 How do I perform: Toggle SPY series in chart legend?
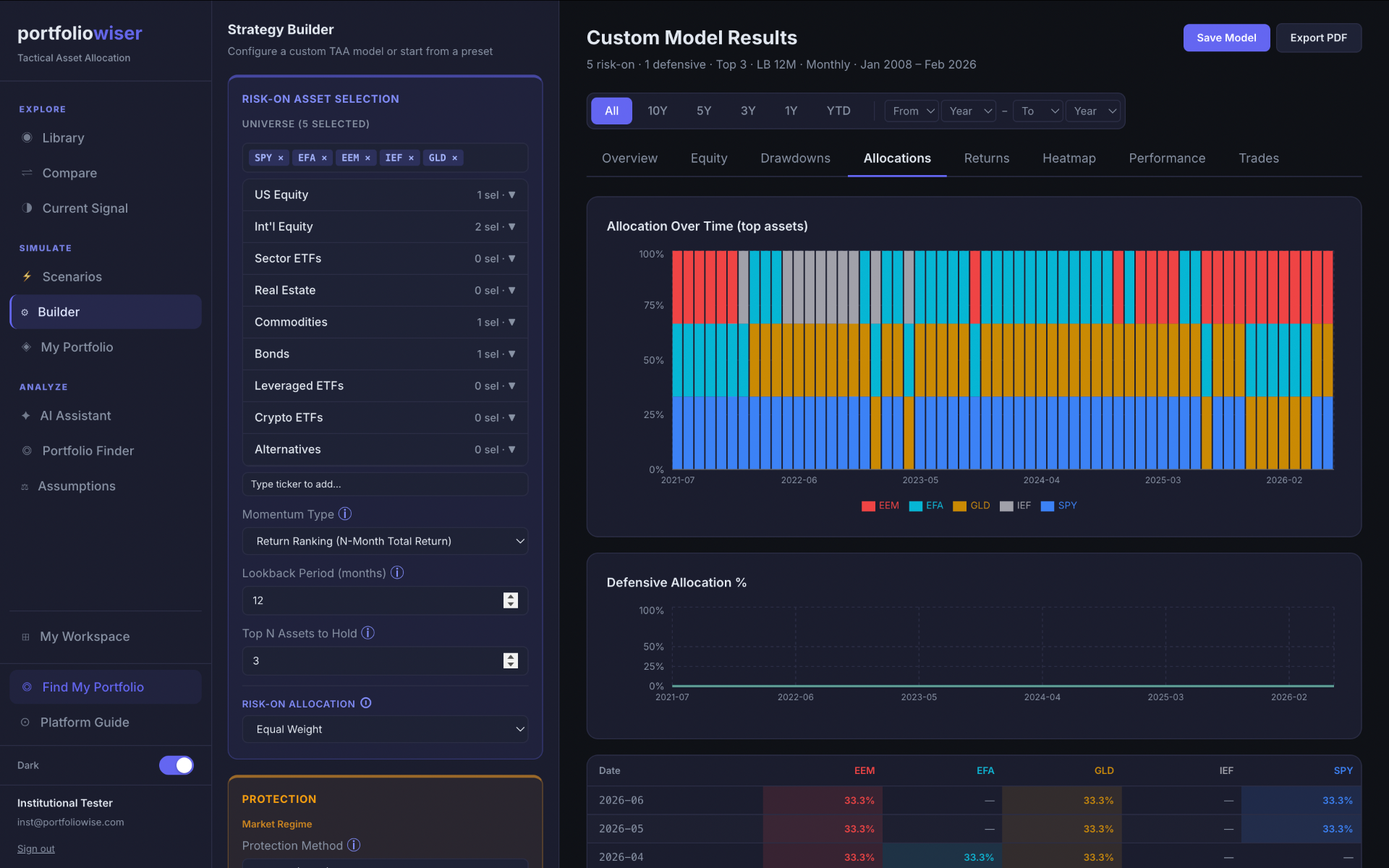click(x=1058, y=506)
